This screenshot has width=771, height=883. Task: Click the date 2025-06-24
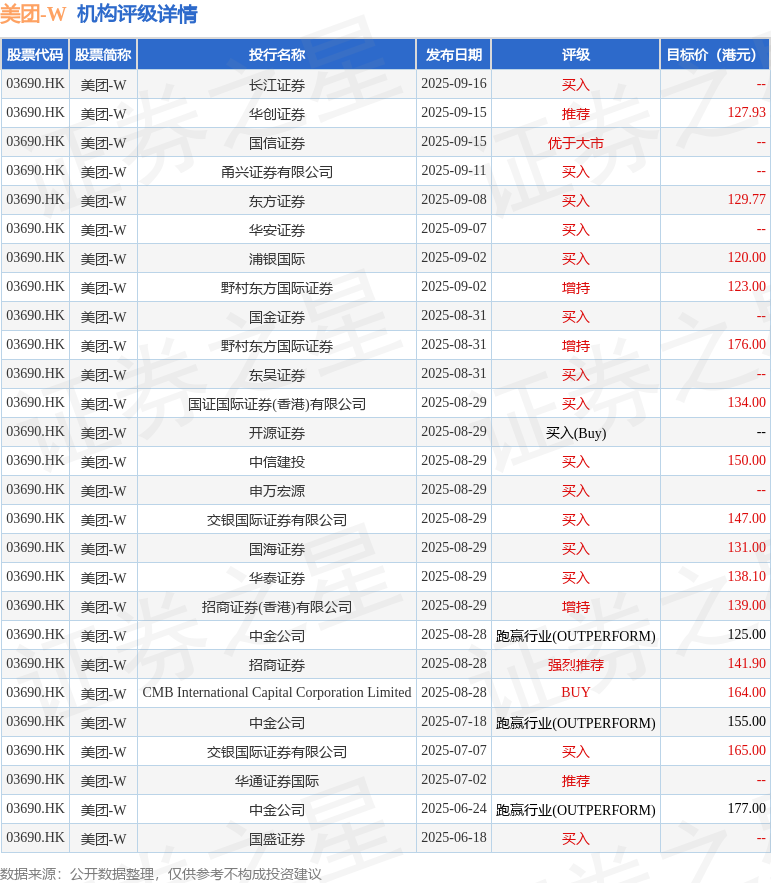[453, 808]
